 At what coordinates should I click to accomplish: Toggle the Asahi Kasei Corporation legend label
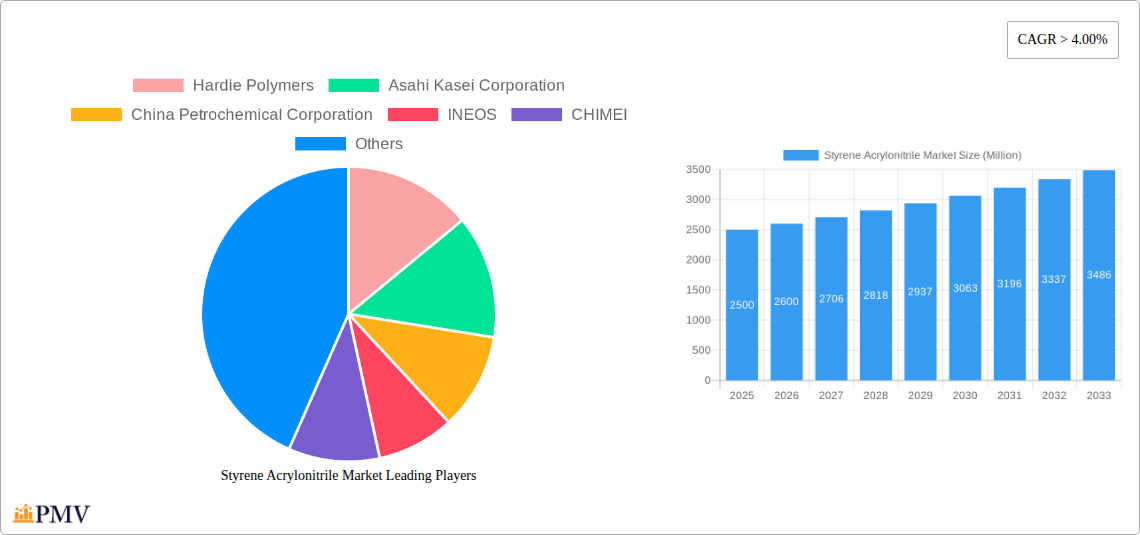476,86
